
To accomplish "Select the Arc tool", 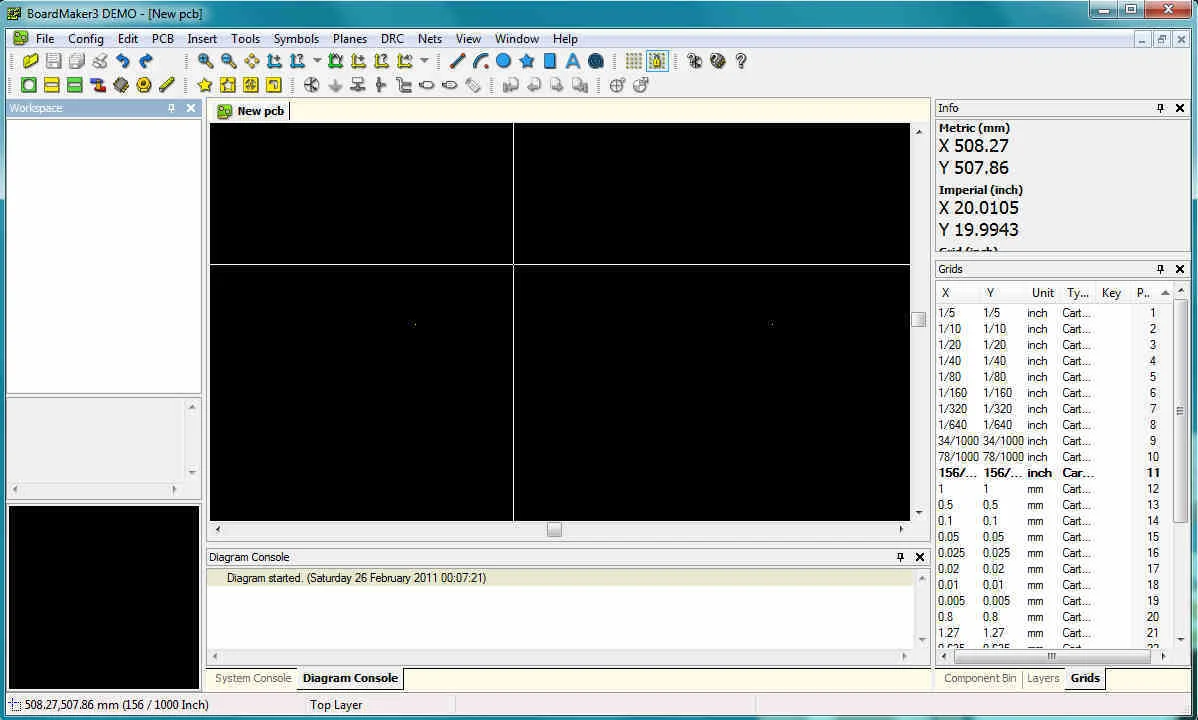I will (480, 61).
